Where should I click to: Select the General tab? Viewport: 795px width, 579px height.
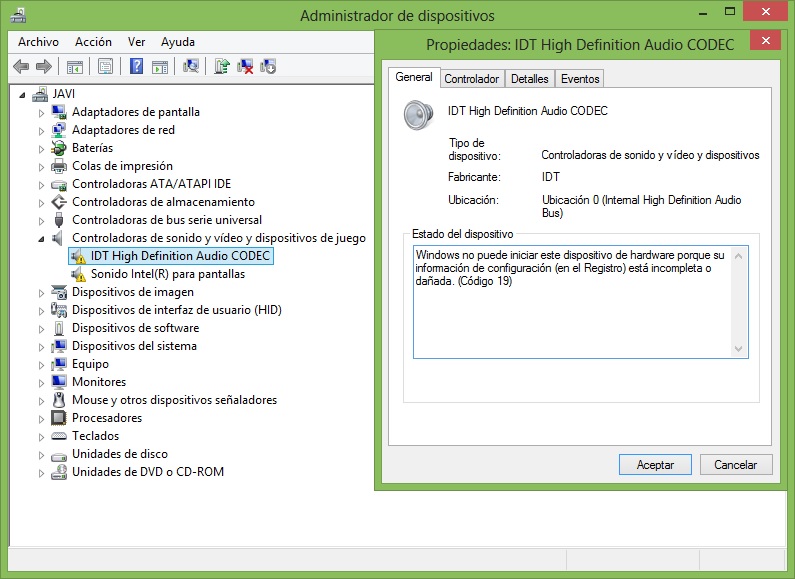[414, 77]
